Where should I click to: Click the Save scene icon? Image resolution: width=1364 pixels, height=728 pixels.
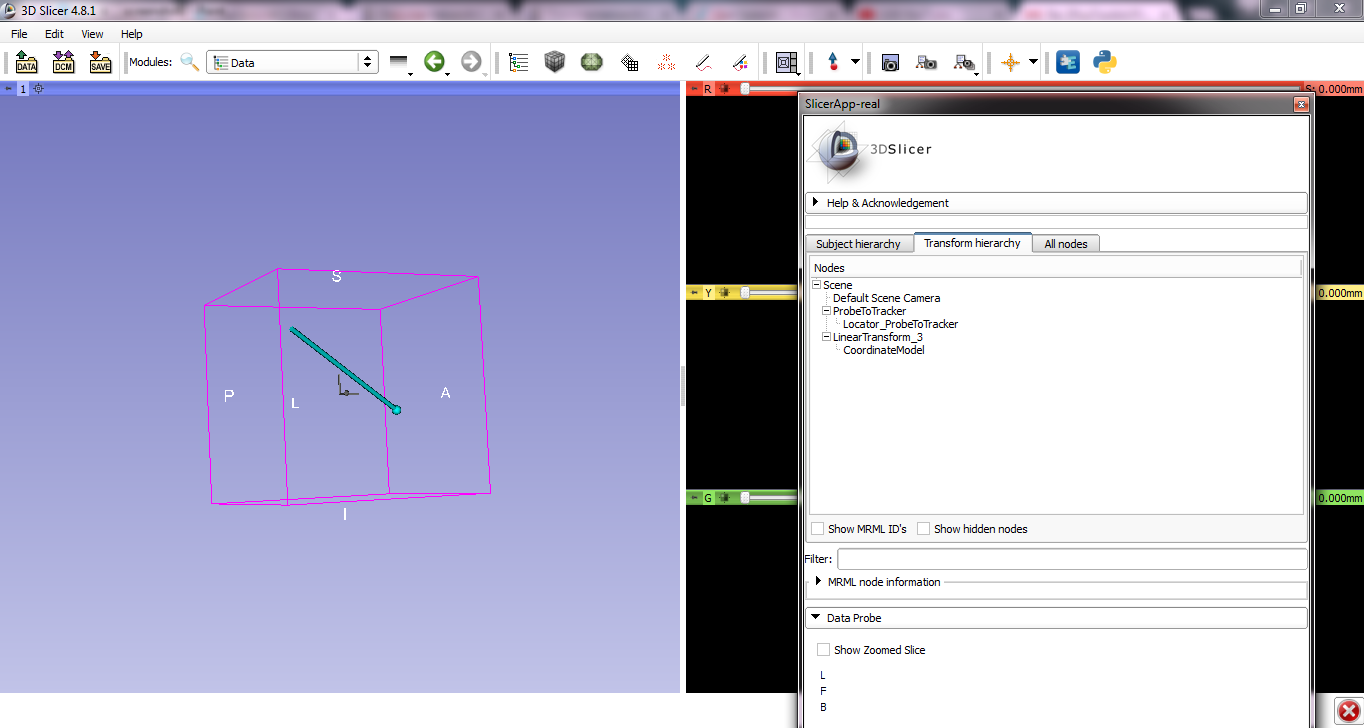[x=100, y=62]
